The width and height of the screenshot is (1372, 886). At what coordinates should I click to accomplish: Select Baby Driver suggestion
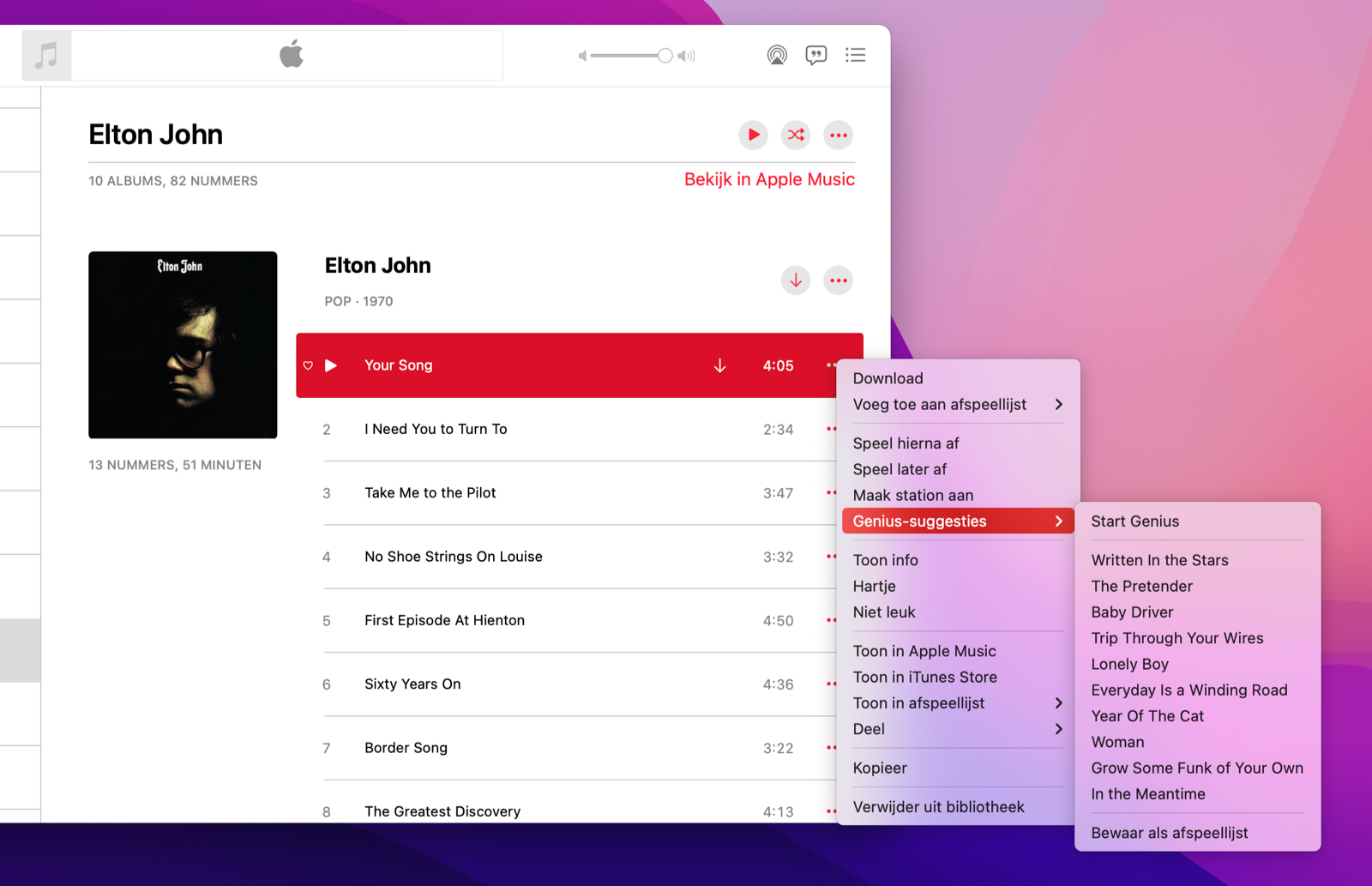[x=1197, y=612]
